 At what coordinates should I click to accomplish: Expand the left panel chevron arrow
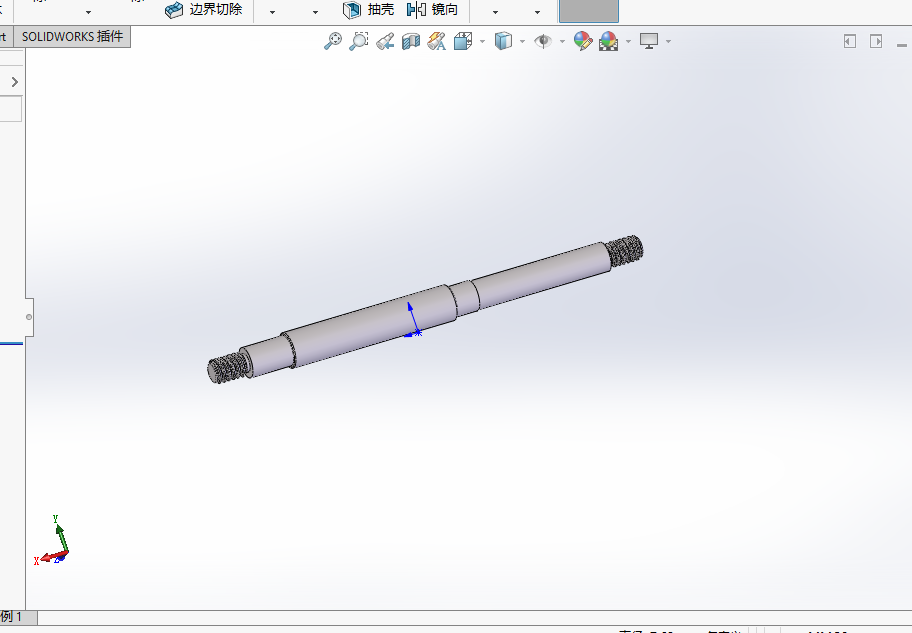[x=15, y=82]
